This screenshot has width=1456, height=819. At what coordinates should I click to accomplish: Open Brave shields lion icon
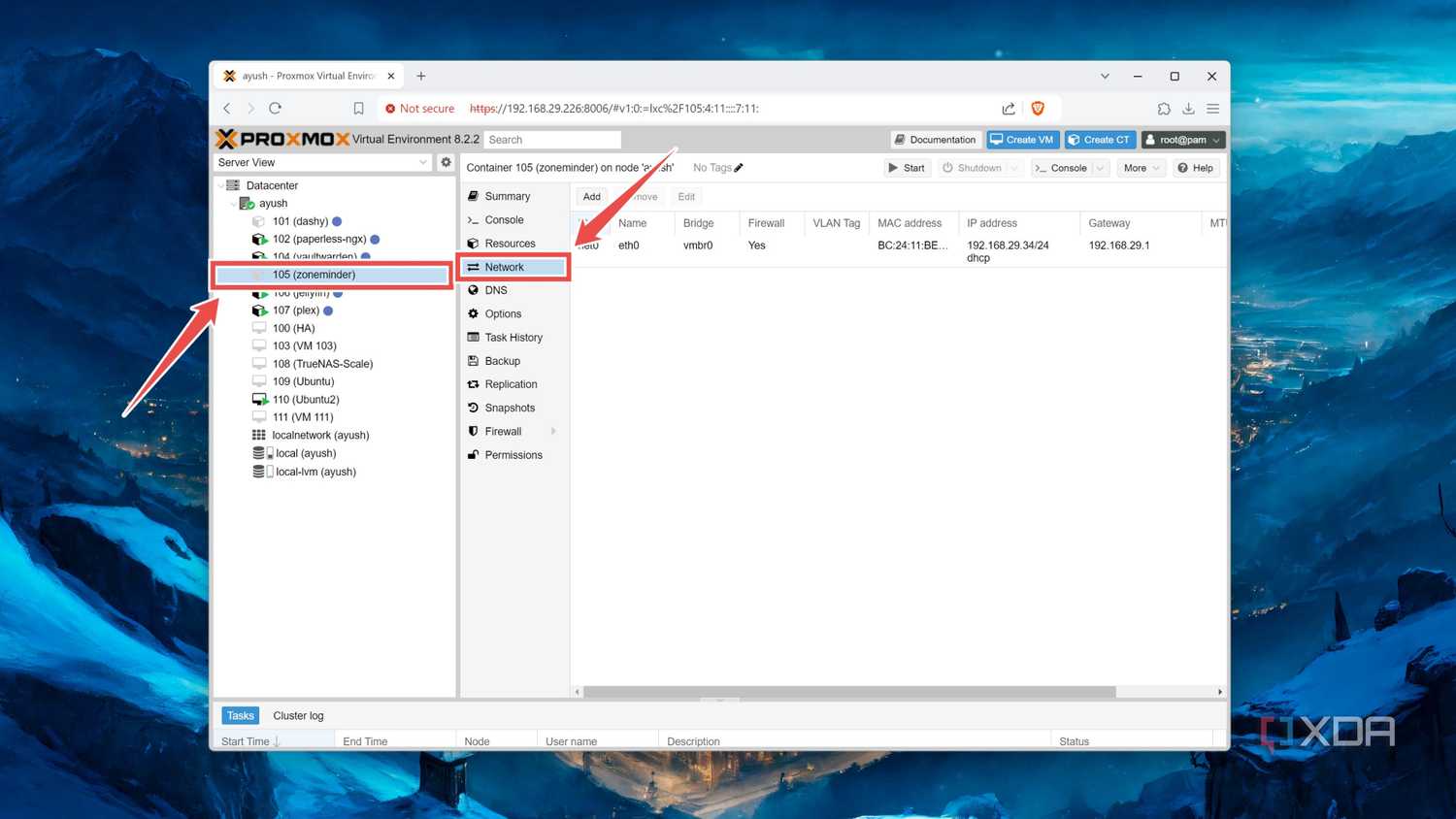coord(1038,109)
